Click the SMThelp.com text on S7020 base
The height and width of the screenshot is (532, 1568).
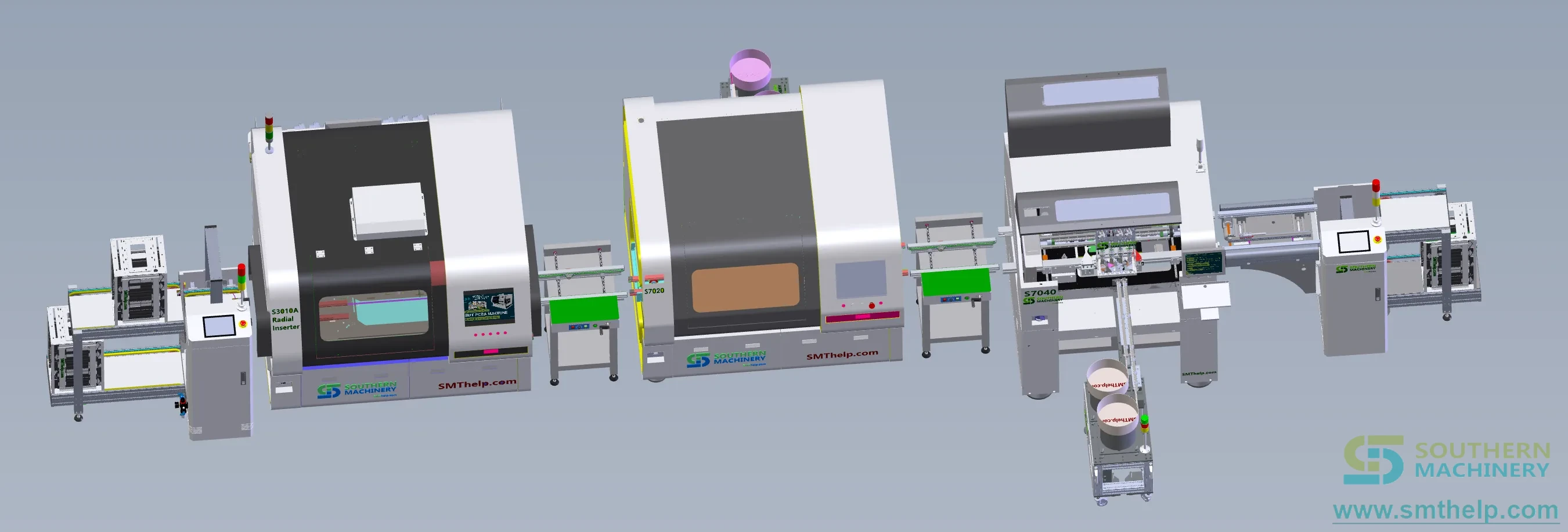[842, 354]
